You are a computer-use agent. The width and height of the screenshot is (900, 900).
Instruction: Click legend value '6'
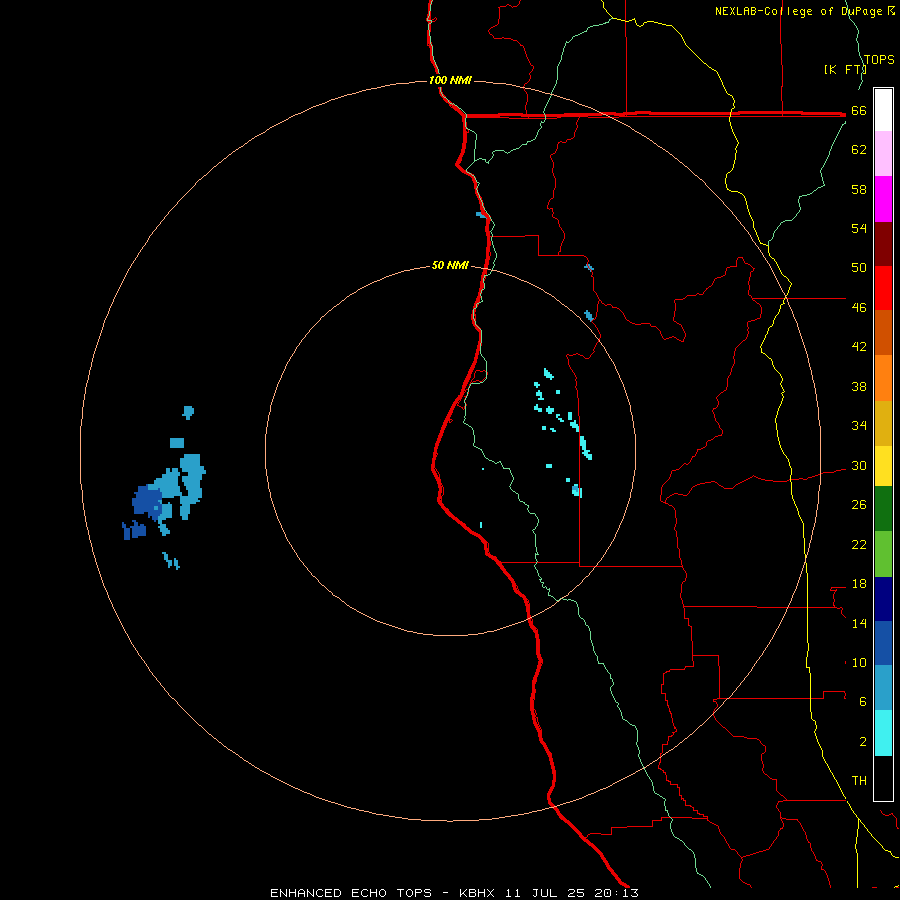863,701
